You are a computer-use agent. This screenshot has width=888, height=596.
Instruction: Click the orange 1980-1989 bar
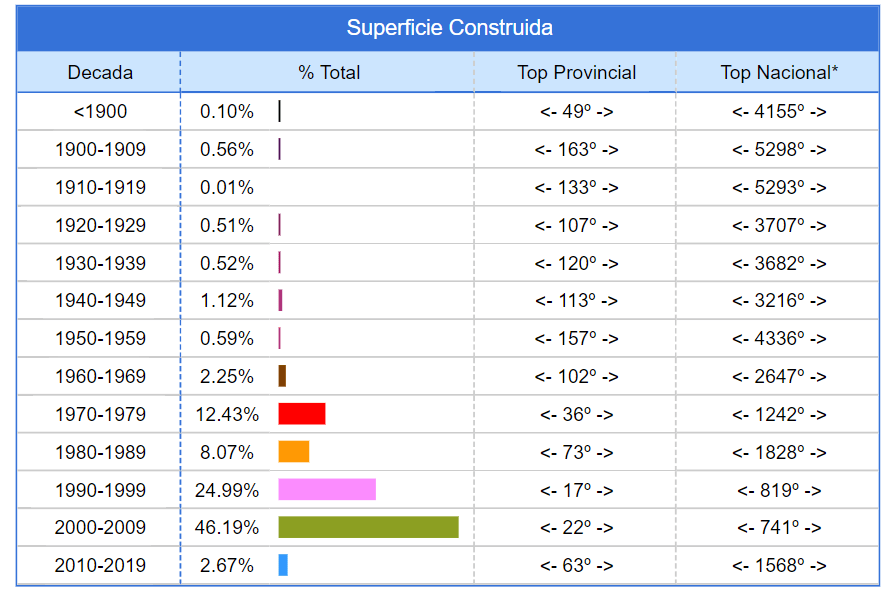point(294,452)
